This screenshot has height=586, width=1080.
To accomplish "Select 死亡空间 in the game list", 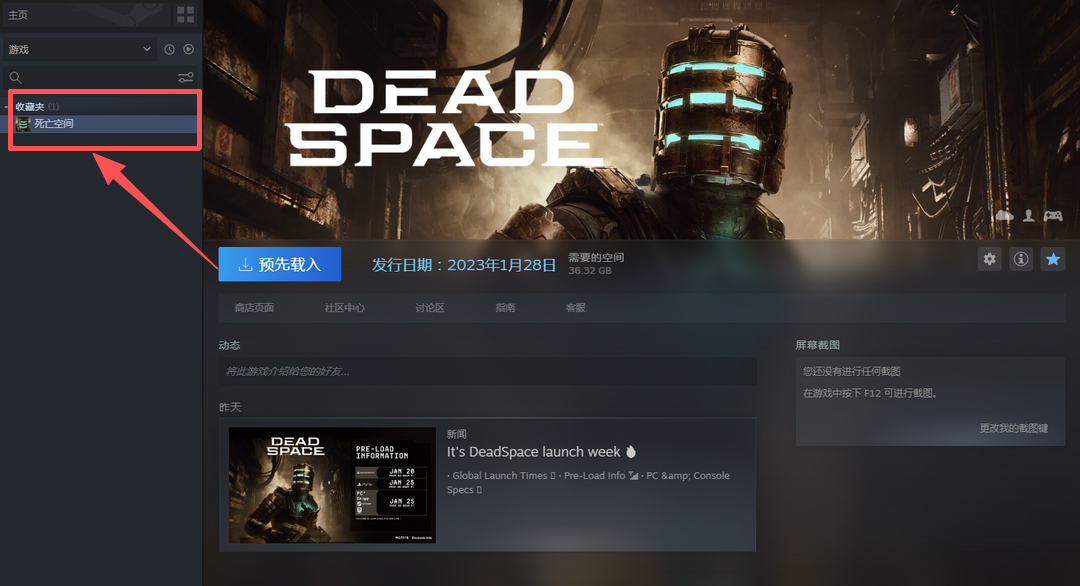I will 54,124.
